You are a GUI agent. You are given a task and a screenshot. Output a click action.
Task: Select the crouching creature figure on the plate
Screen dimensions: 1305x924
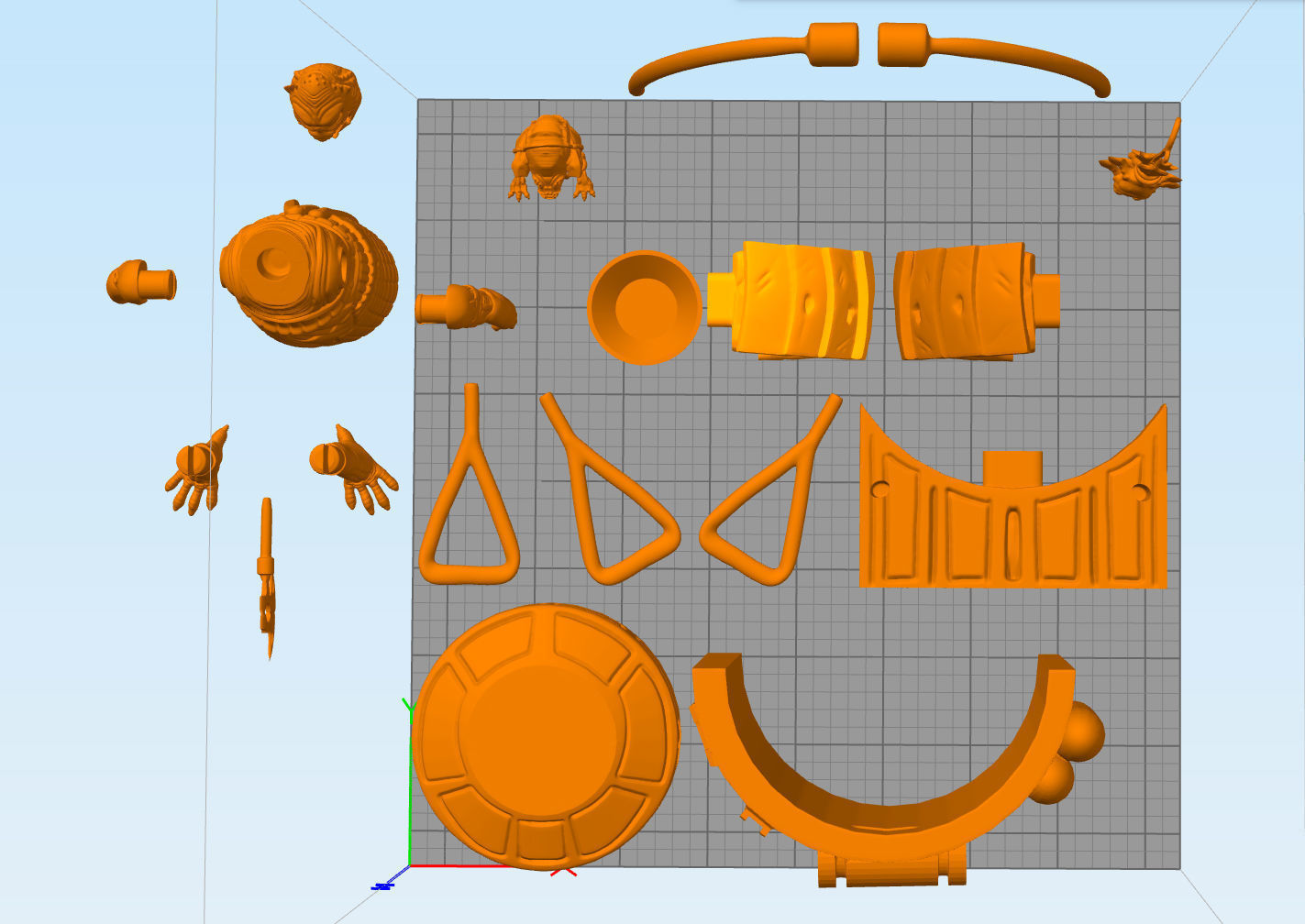pos(551,158)
